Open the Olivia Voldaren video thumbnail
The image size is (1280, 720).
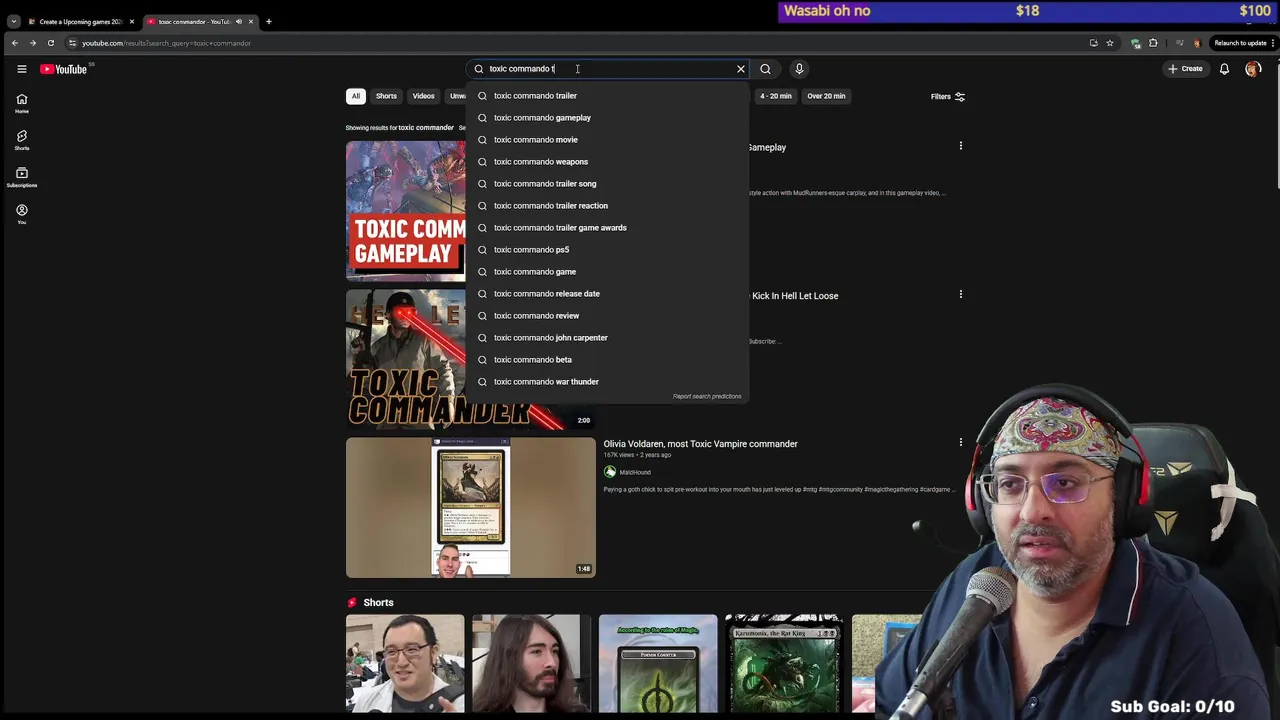click(x=471, y=508)
